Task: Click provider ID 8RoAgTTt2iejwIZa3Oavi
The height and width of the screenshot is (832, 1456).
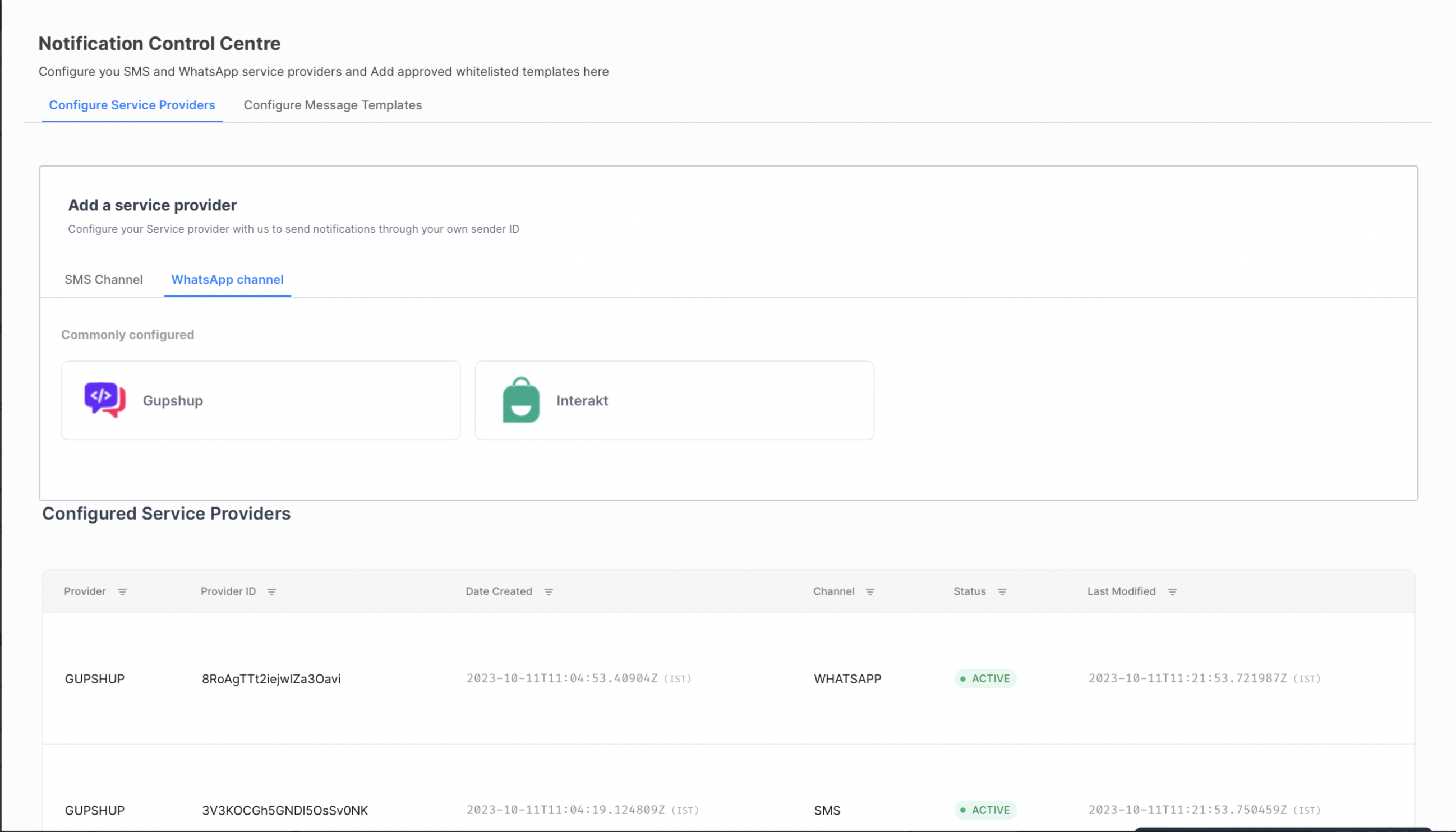Action: coord(271,679)
